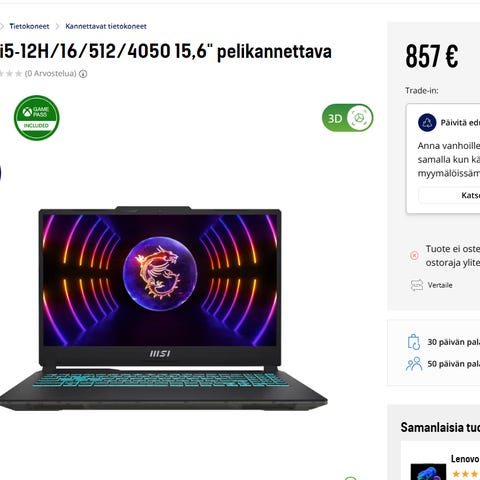The image size is (480, 480).
Task: Click the 50 päivän members icon
Action: 414,364
